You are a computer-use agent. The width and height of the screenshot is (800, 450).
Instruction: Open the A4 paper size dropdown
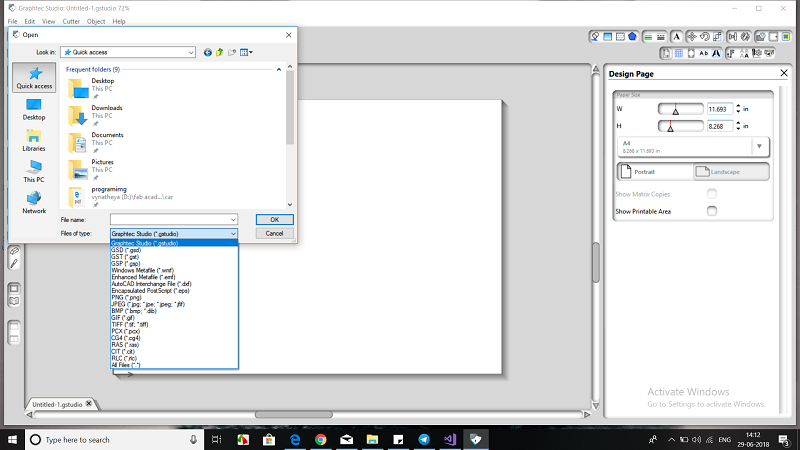click(759, 146)
